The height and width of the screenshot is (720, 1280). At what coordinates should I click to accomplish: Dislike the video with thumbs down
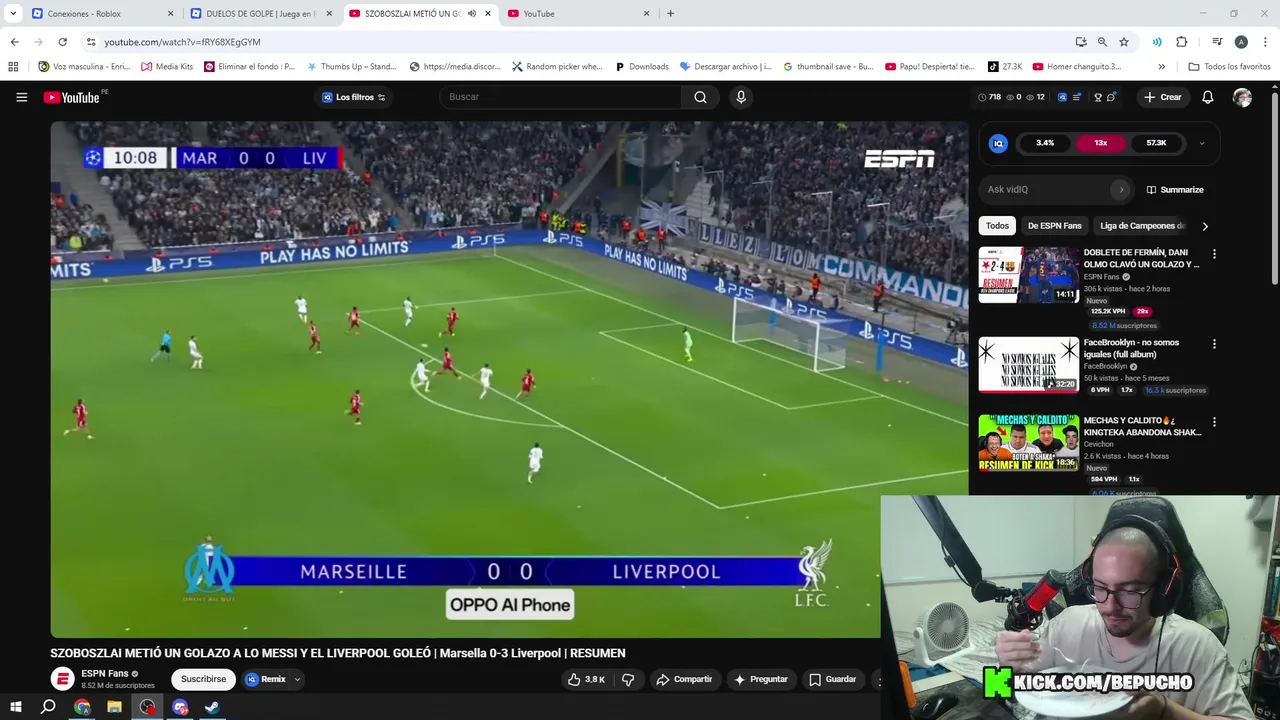click(628, 679)
